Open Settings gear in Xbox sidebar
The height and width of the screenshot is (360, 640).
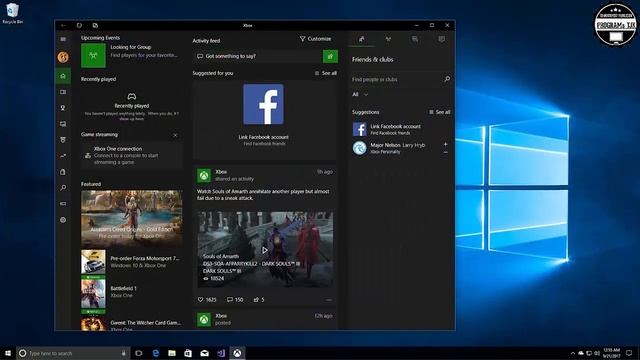63,220
